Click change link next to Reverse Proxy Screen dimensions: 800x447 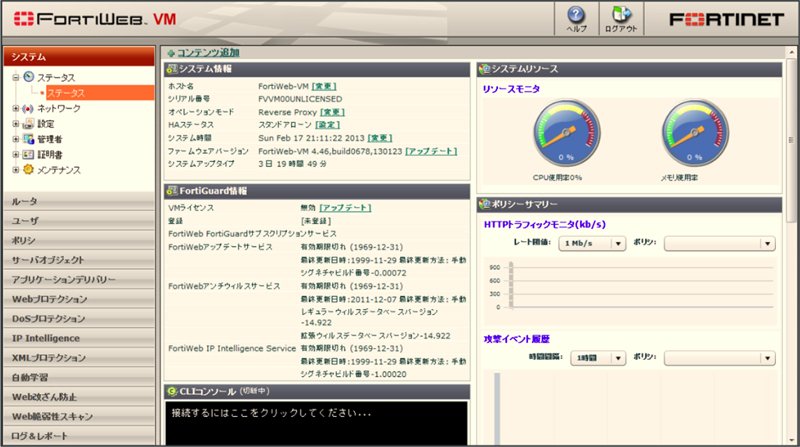pyautogui.click(x=332, y=112)
